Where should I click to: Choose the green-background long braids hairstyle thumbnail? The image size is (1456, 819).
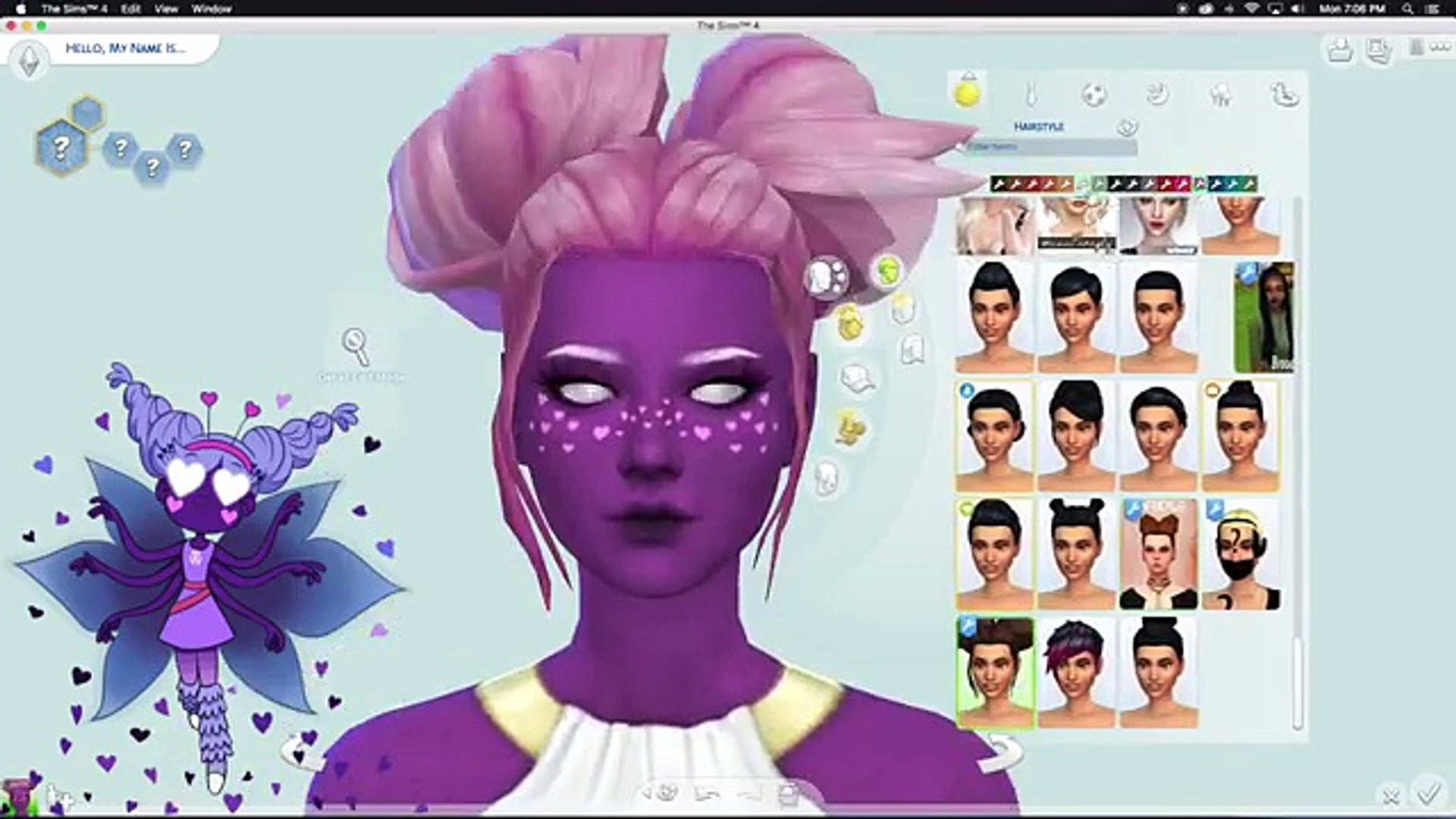click(x=1264, y=317)
